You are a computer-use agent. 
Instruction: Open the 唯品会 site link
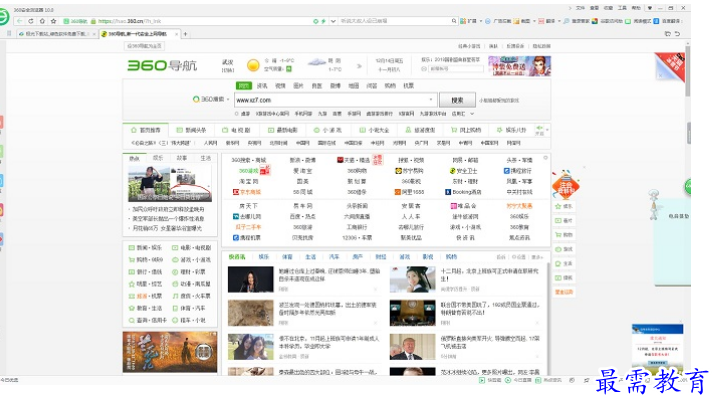(463, 206)
